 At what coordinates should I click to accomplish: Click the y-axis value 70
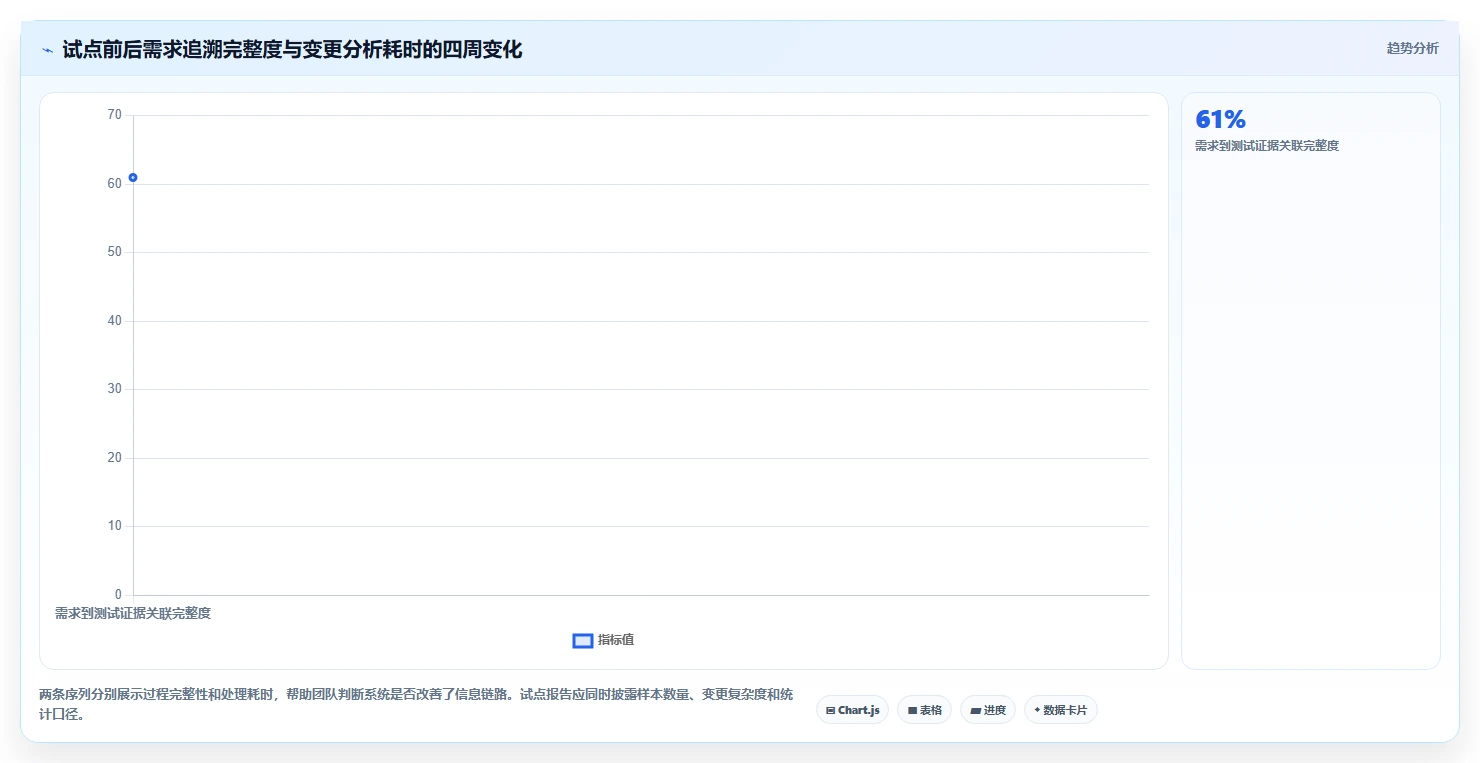tap(114, 115)
